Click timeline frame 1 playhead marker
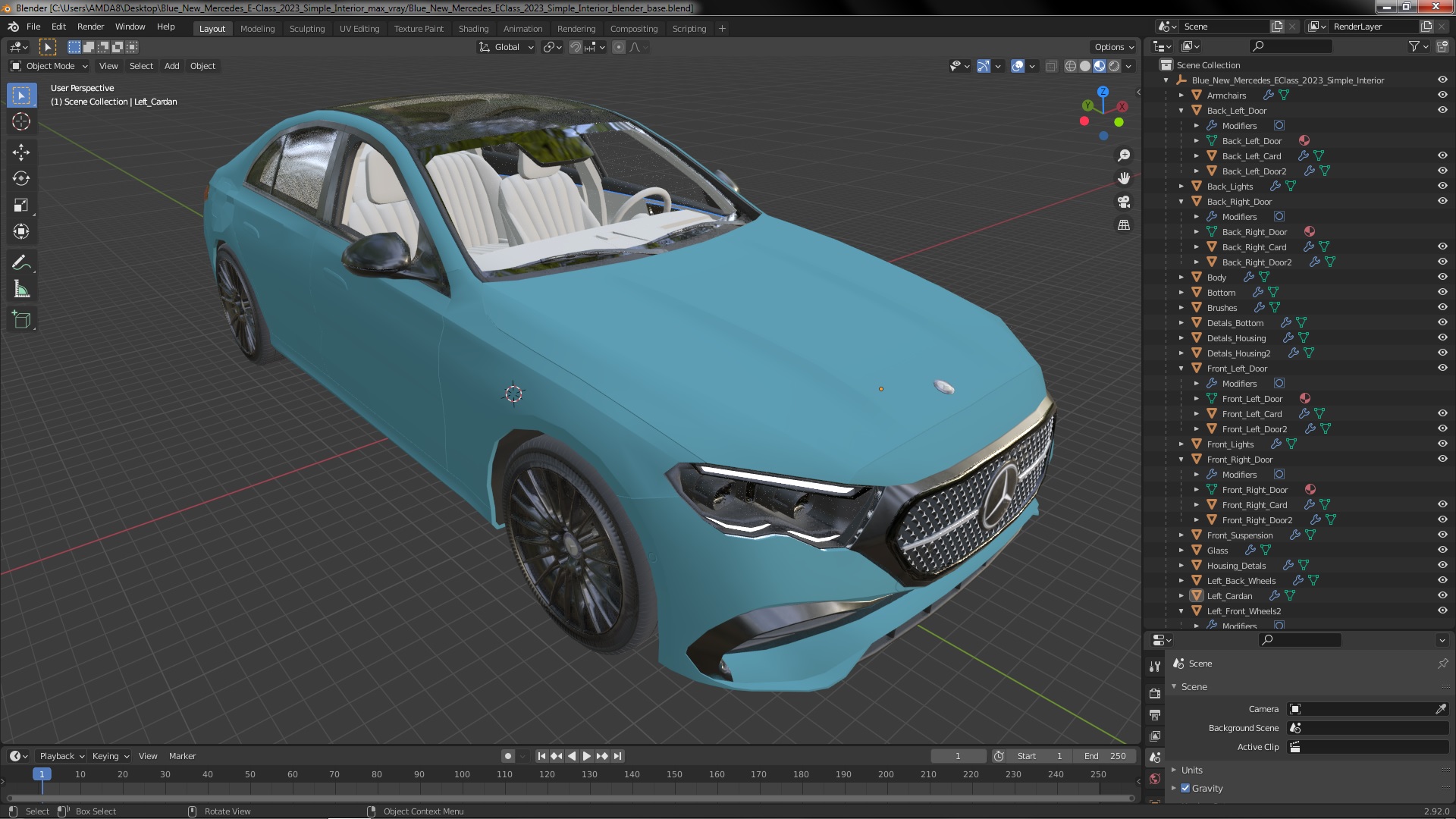 coord(42,774)
